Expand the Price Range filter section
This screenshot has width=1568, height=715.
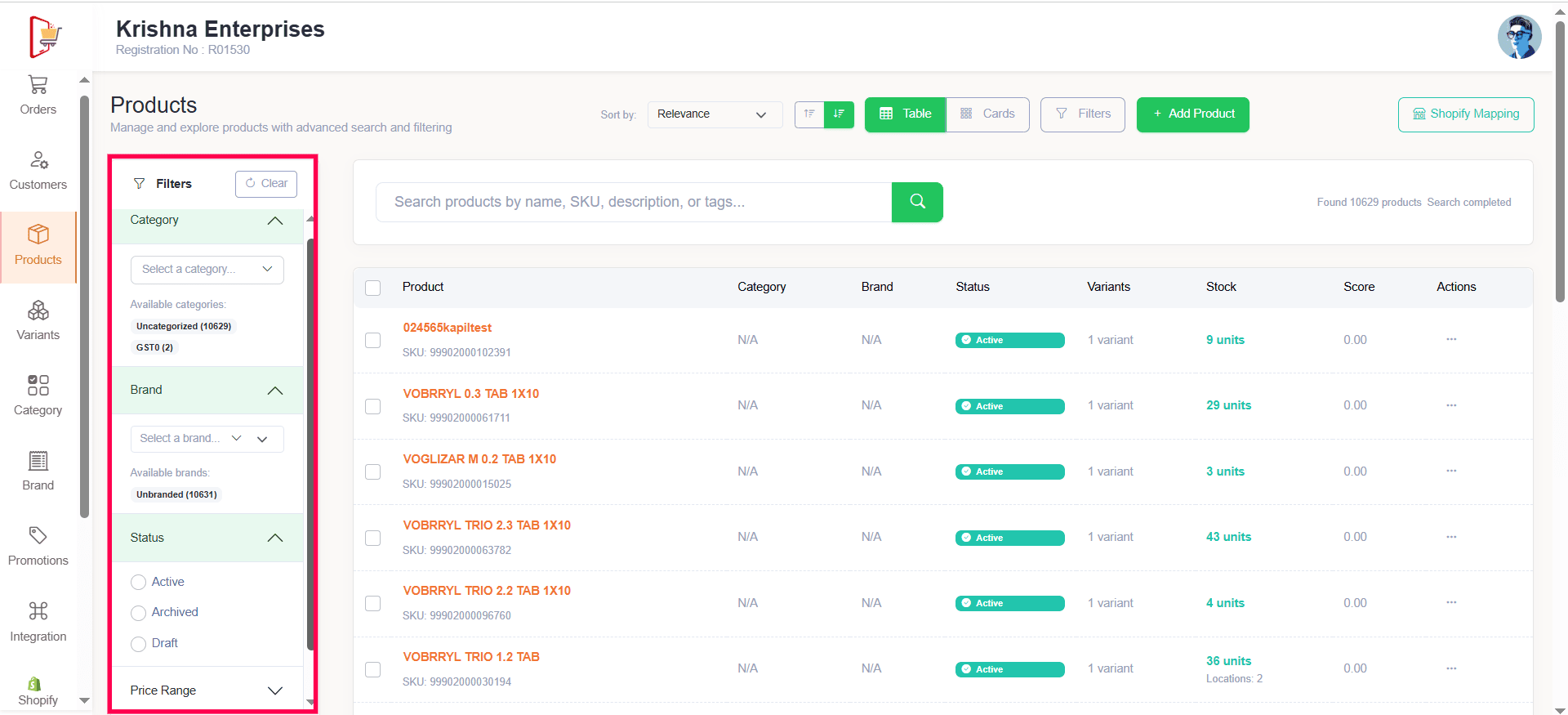coord(207,690)
